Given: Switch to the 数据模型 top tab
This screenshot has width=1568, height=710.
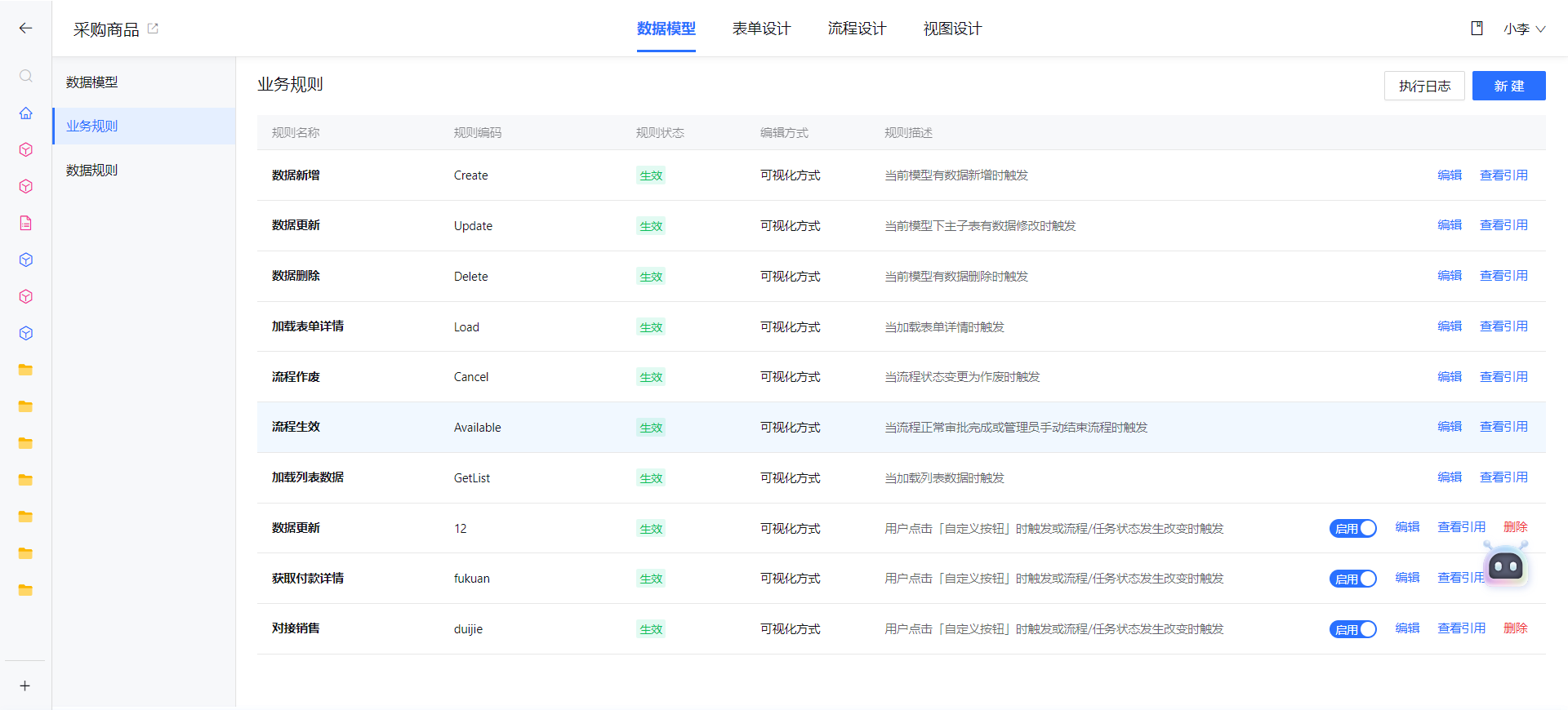Looking at the screenshot, I should (666, 29).
